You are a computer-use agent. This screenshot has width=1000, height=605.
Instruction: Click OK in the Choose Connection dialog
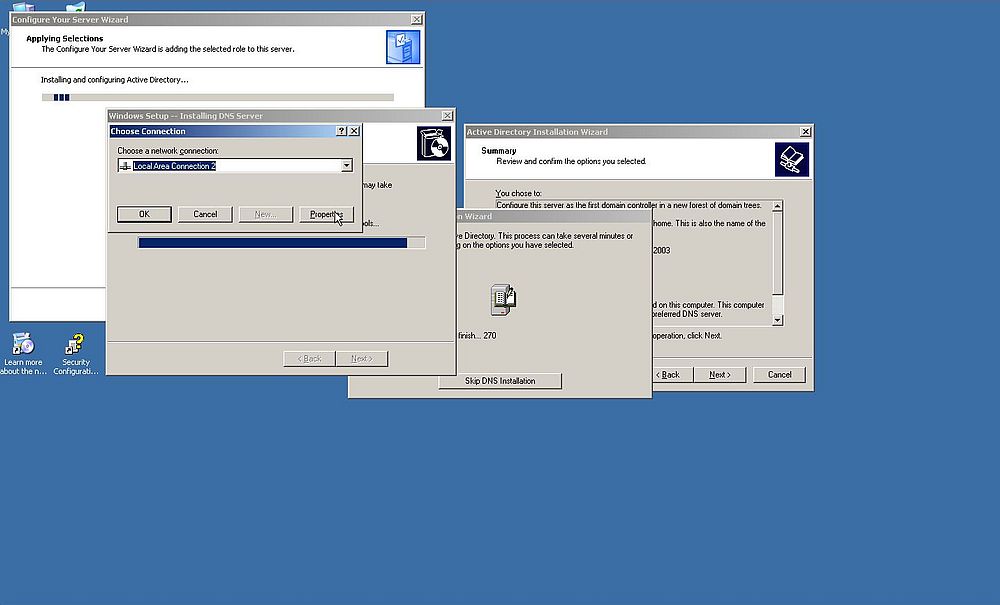[x=144, y=214]
